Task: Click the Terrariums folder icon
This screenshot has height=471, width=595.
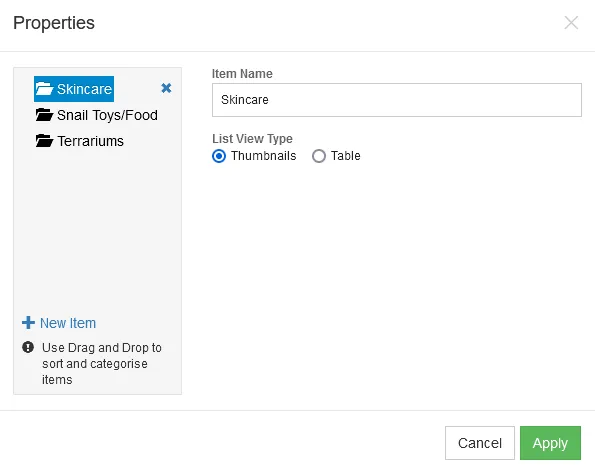Action: point(44,141)
